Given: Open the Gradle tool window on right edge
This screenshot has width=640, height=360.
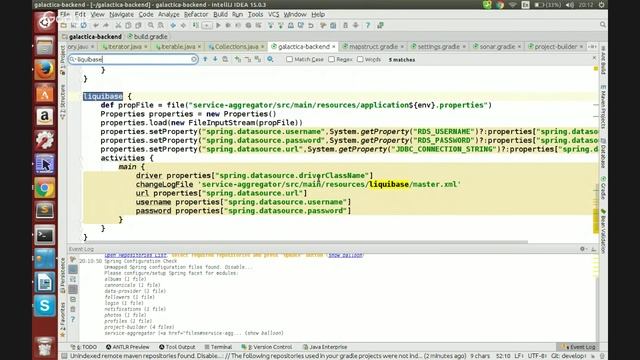Looking at the screenshot, I should tap(603, 188).
